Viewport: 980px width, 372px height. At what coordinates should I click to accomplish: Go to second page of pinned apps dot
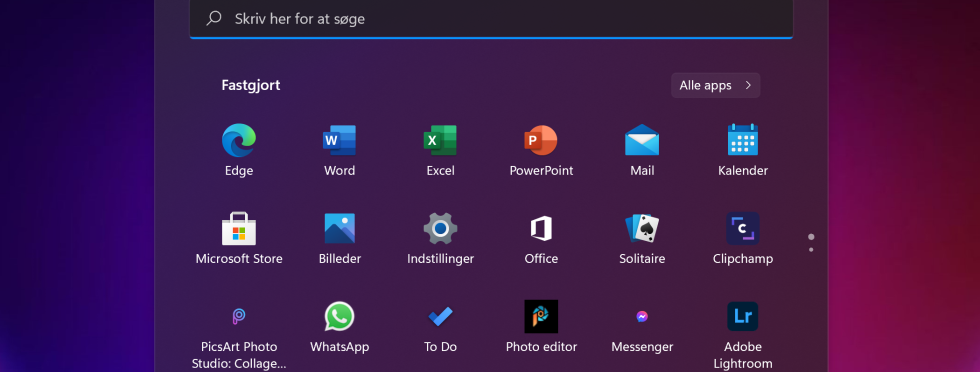[x=811, y=249]
